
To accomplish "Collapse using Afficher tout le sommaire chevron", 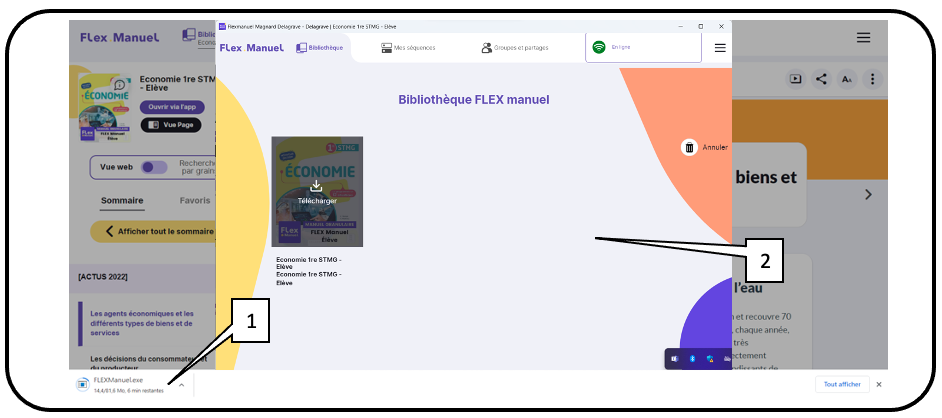I will point(111,232).
